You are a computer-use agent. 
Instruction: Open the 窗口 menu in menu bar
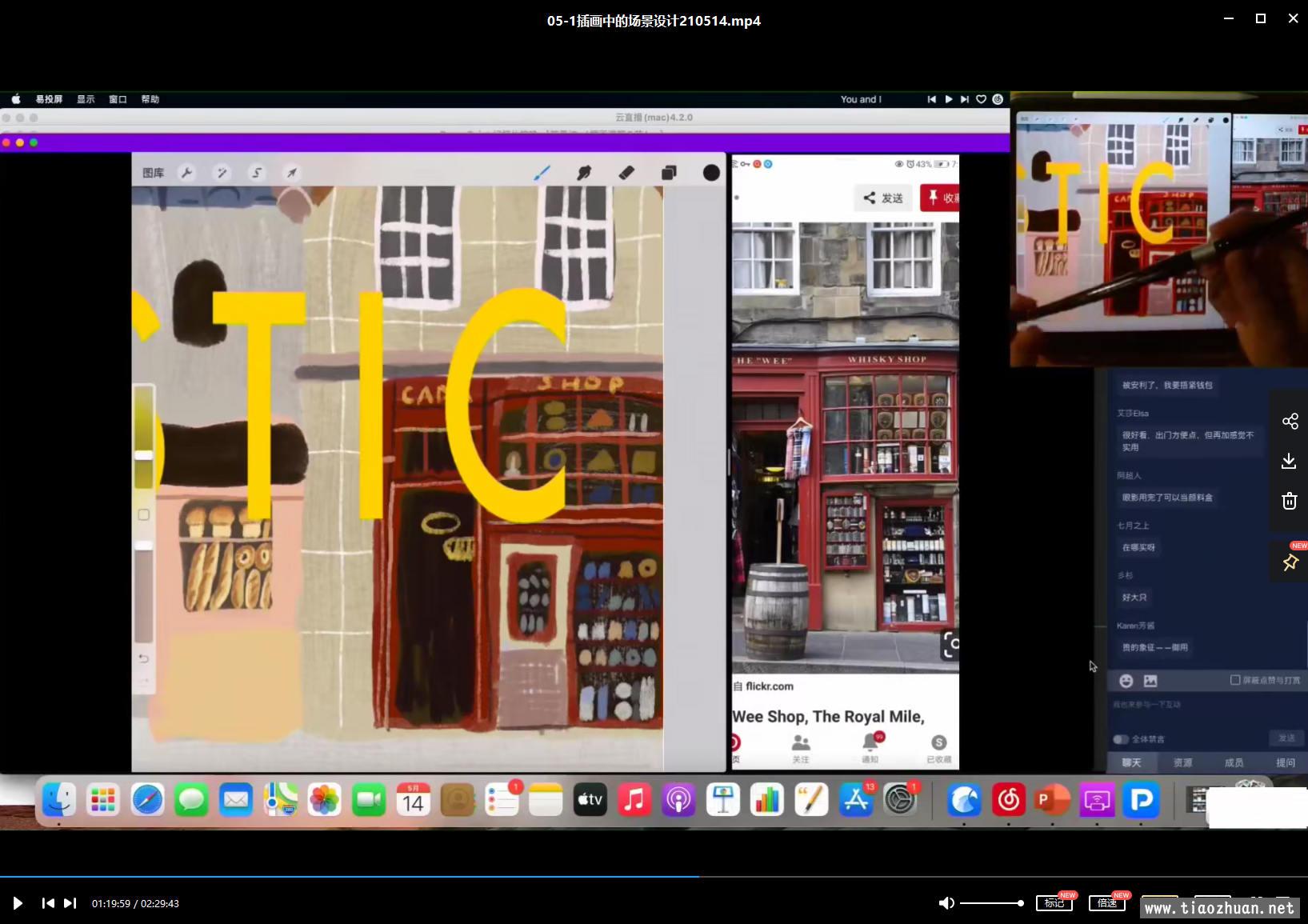point(118,99)
